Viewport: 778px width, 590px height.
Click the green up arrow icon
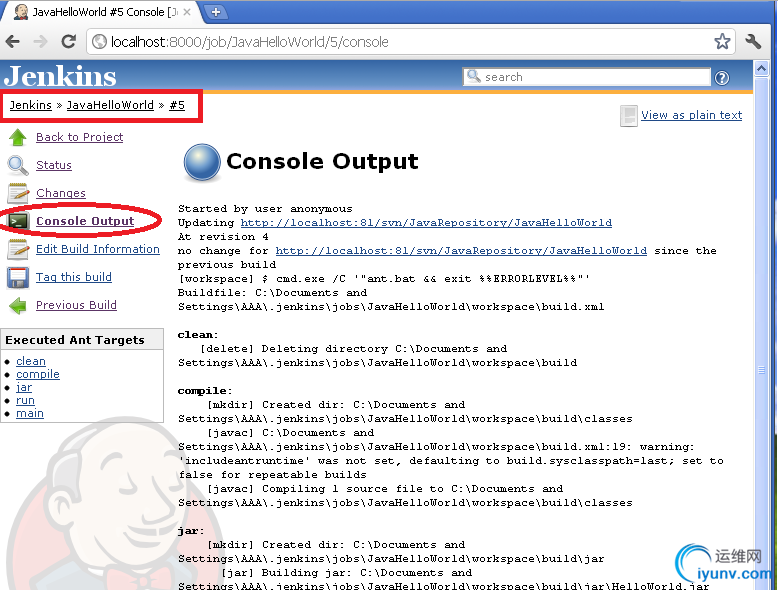click(x=18, y=137)
